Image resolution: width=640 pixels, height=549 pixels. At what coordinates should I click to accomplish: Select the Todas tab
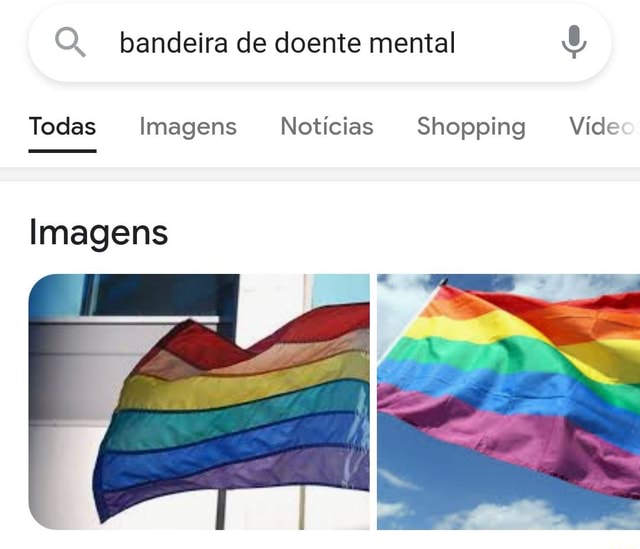[62, 126]
